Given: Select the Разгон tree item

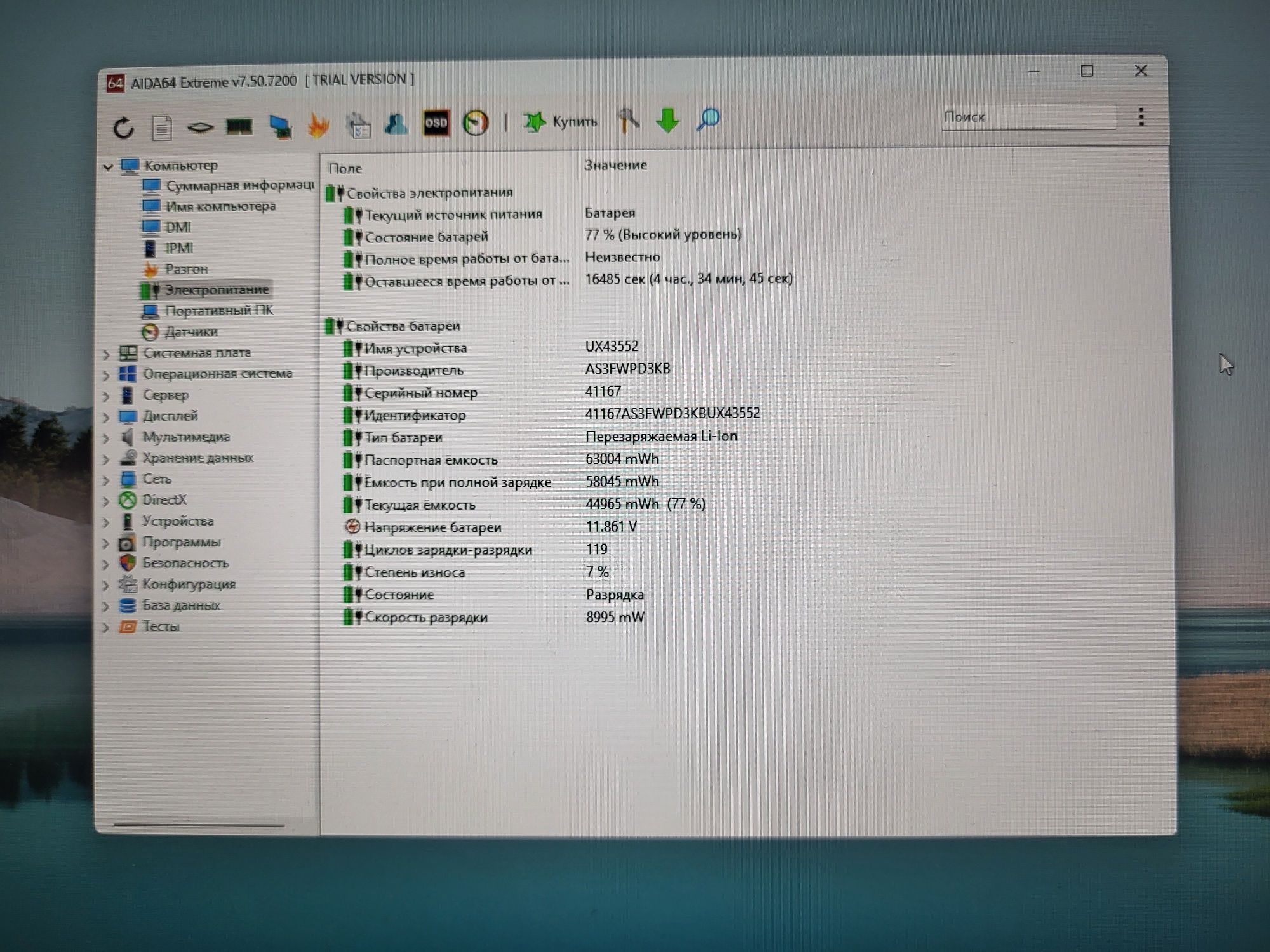Looking at the screenshot, I should coord(175,269).
